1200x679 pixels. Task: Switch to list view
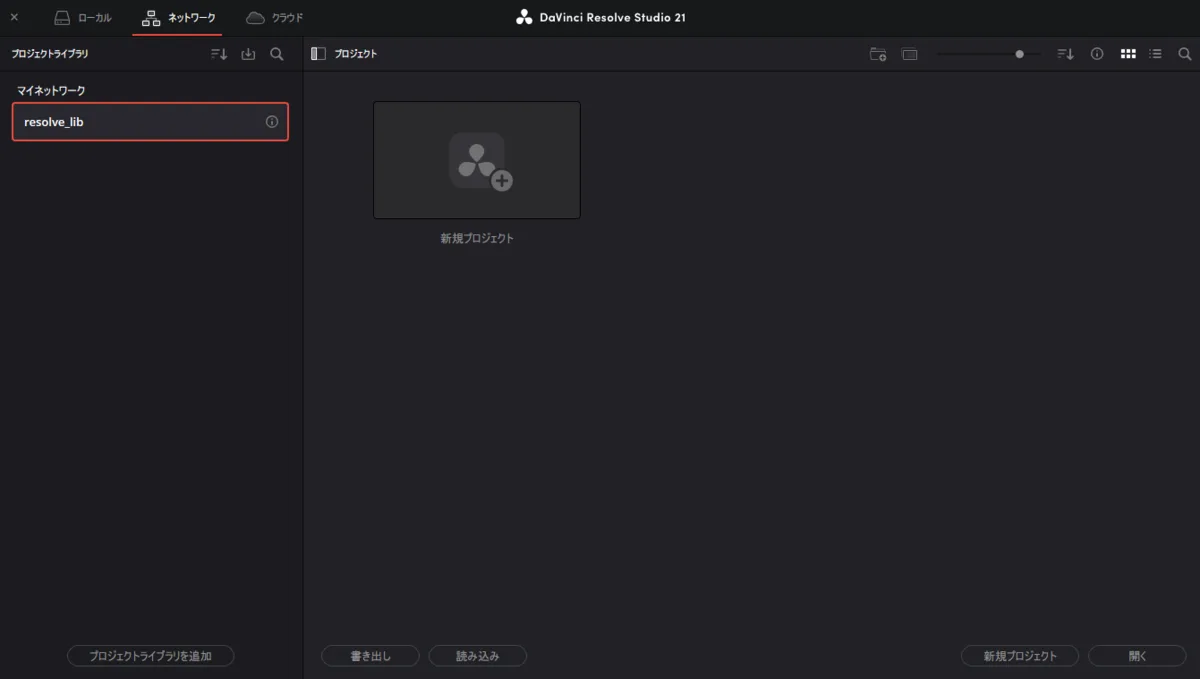pyautogui.click(x=1156, y=54)
